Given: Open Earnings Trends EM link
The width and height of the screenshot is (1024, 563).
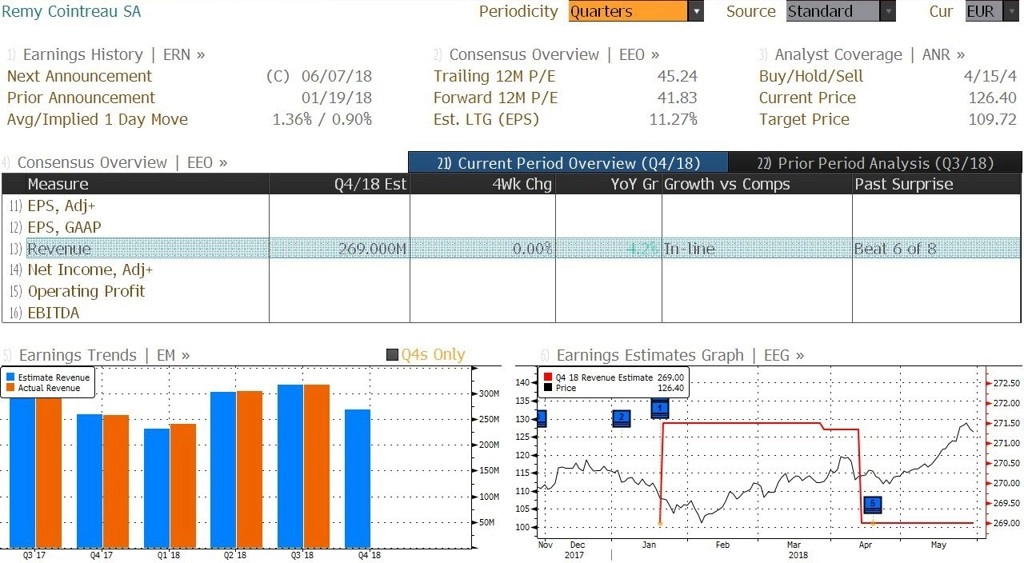Looking at the screenshot, I should 104,355.
